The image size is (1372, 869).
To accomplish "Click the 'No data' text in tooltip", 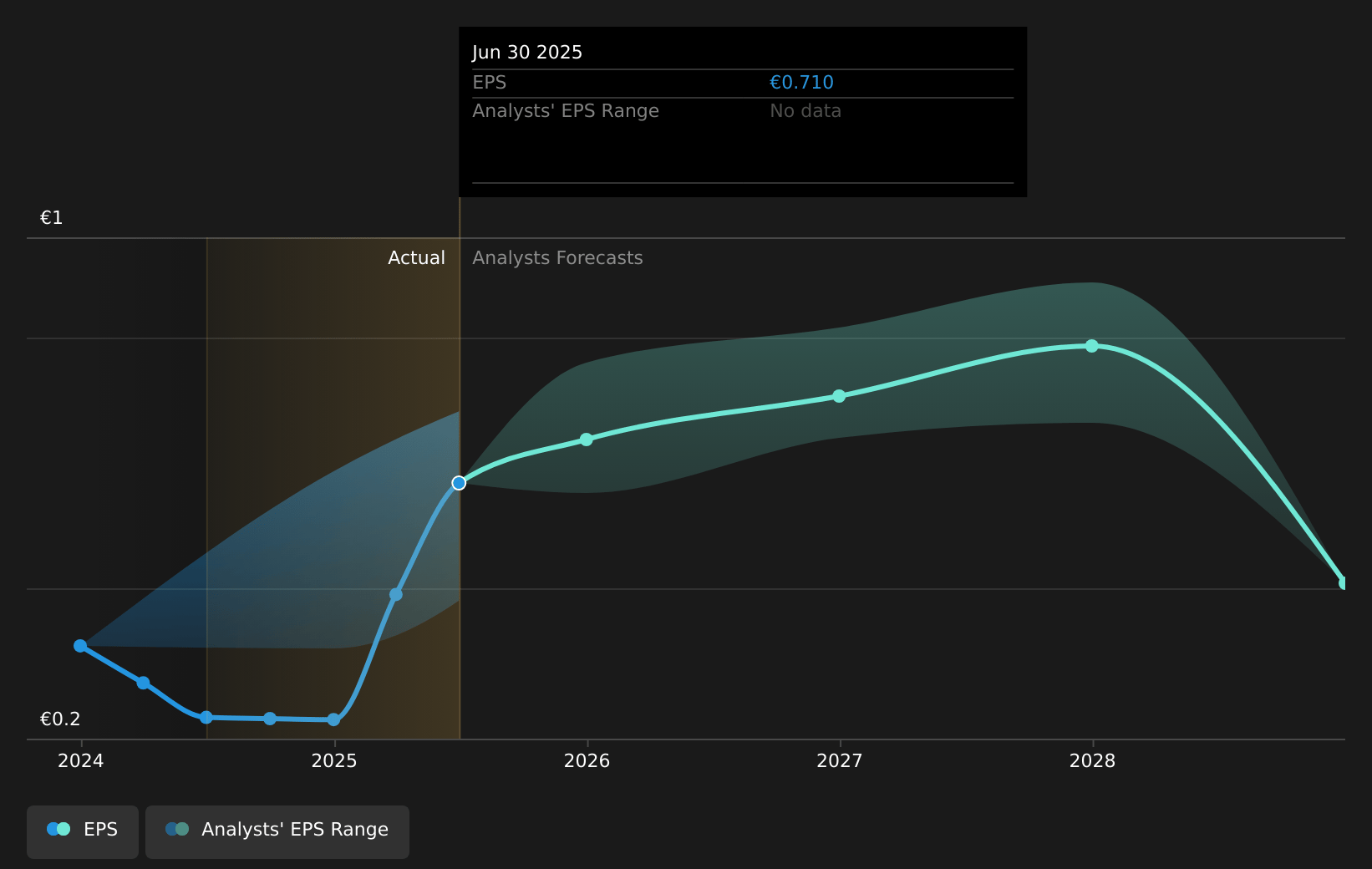I will click(x=805, y=111).
